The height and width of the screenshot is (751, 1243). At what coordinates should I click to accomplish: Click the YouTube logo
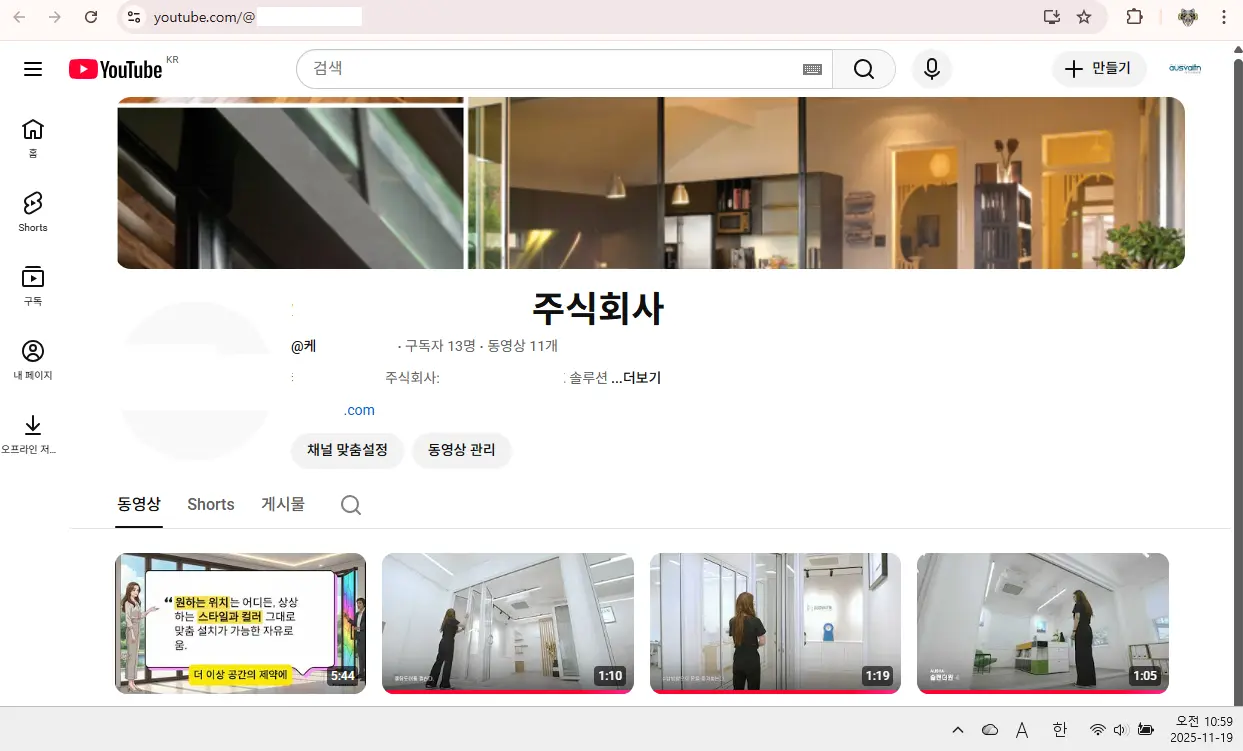[115, 68]
